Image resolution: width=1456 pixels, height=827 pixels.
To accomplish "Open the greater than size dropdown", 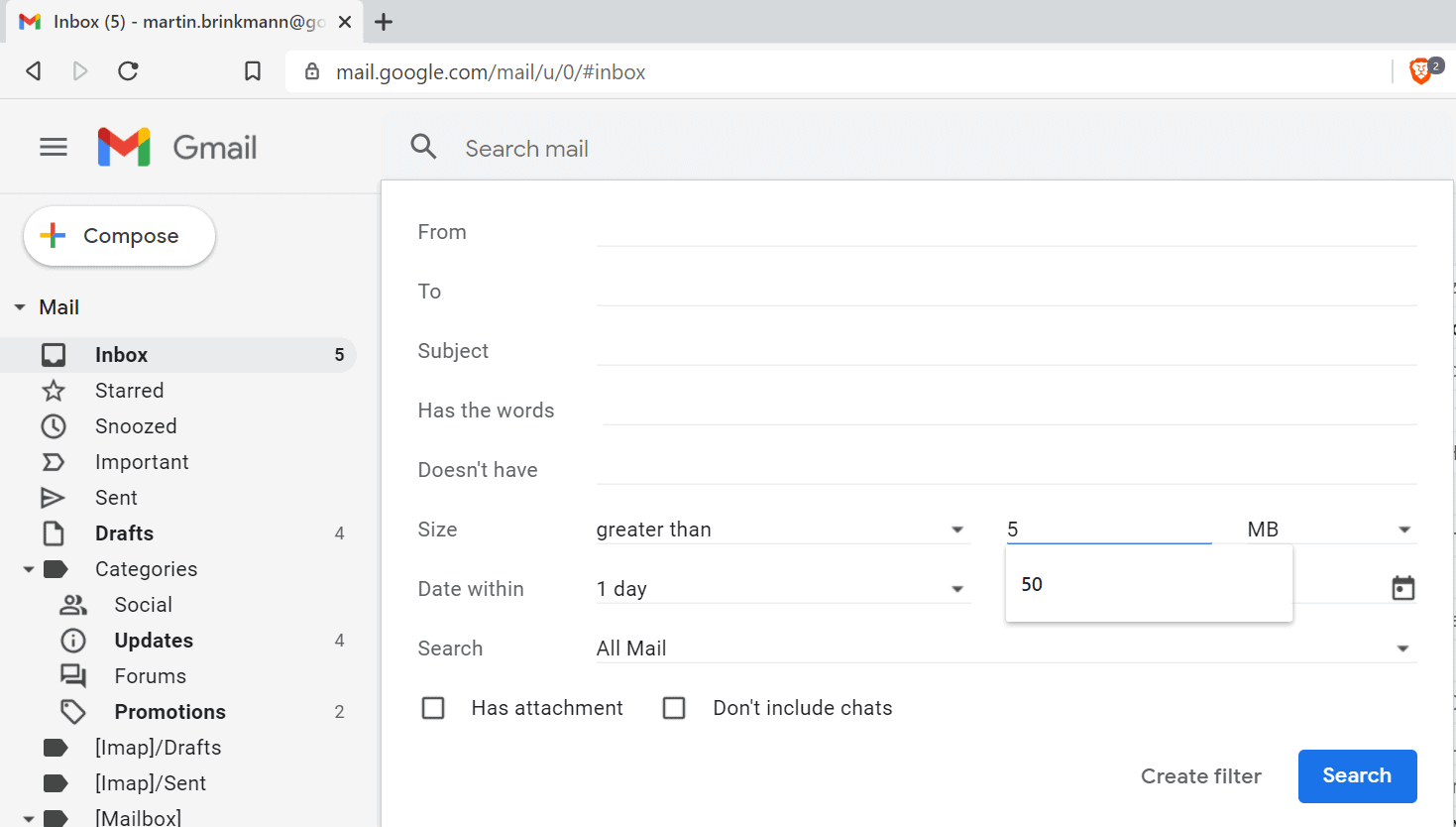I will tap(783, 530).
